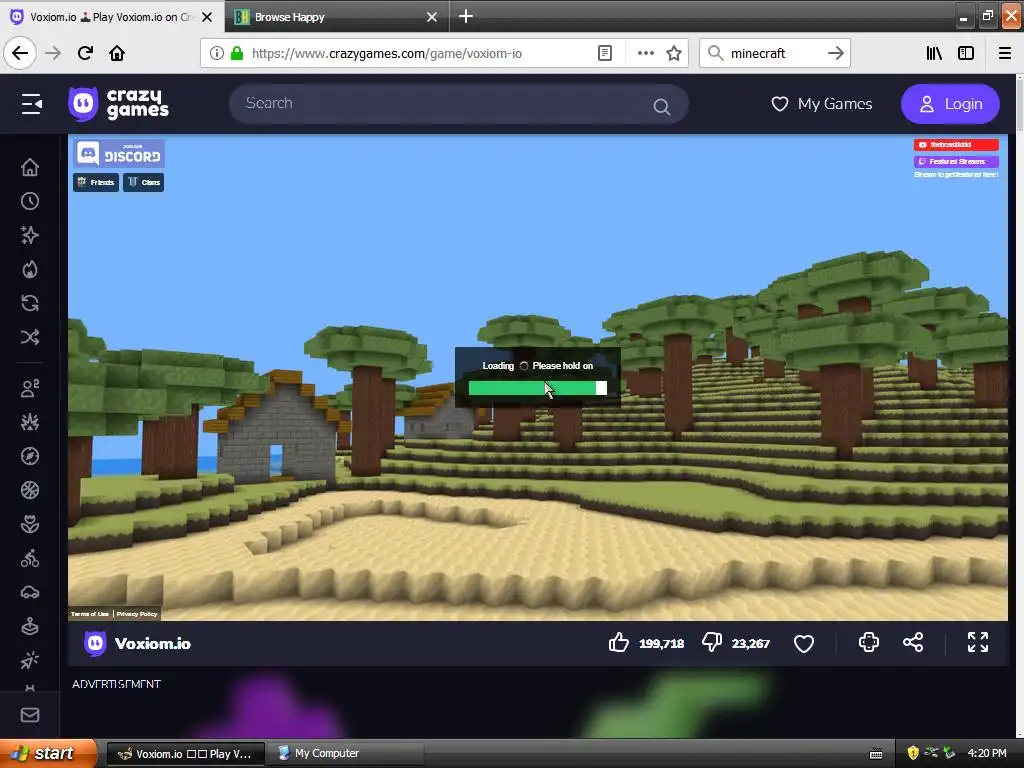Open the Windows start button
The height and width of the screenshot is (768, 1024).
pos(47,754)
